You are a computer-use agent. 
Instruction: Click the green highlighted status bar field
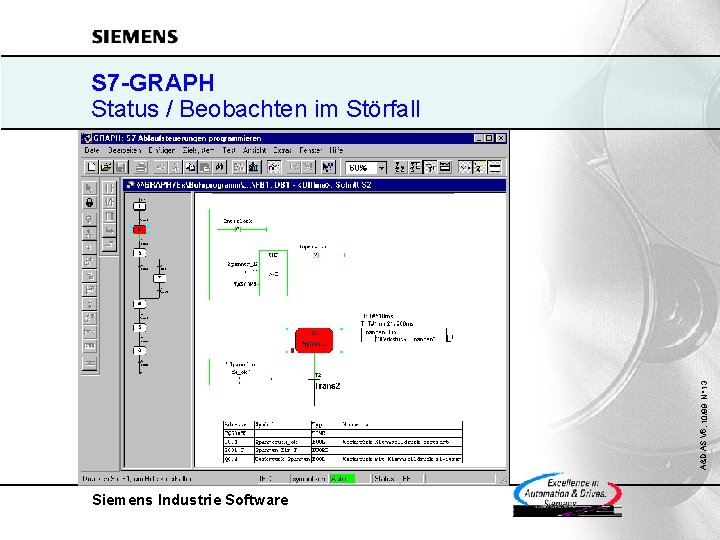(x=342, y=478)
